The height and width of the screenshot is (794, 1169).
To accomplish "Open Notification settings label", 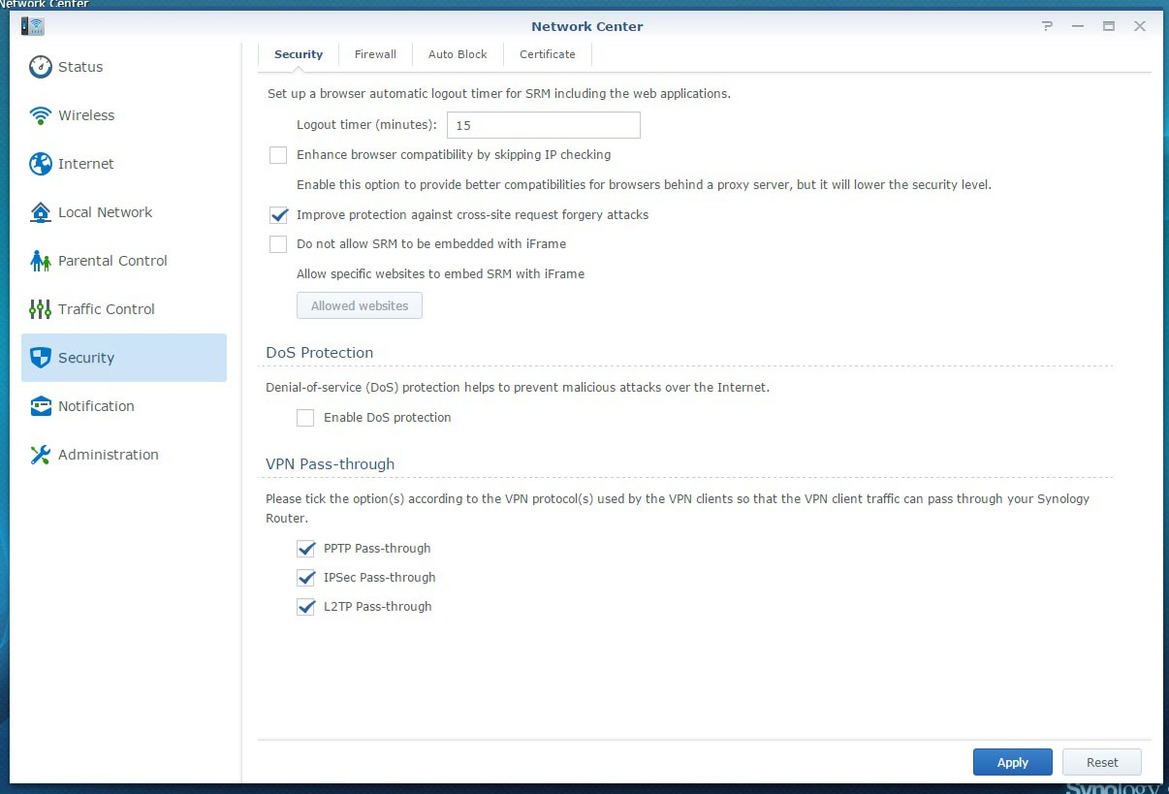I will click(96, 406).
